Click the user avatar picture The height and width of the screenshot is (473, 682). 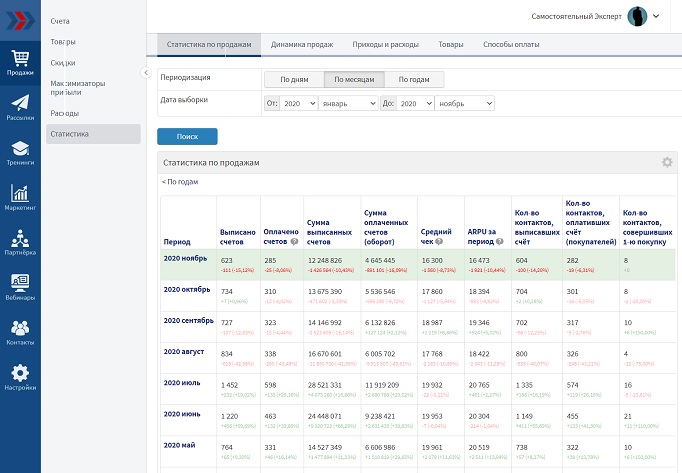tap(637, 17)
